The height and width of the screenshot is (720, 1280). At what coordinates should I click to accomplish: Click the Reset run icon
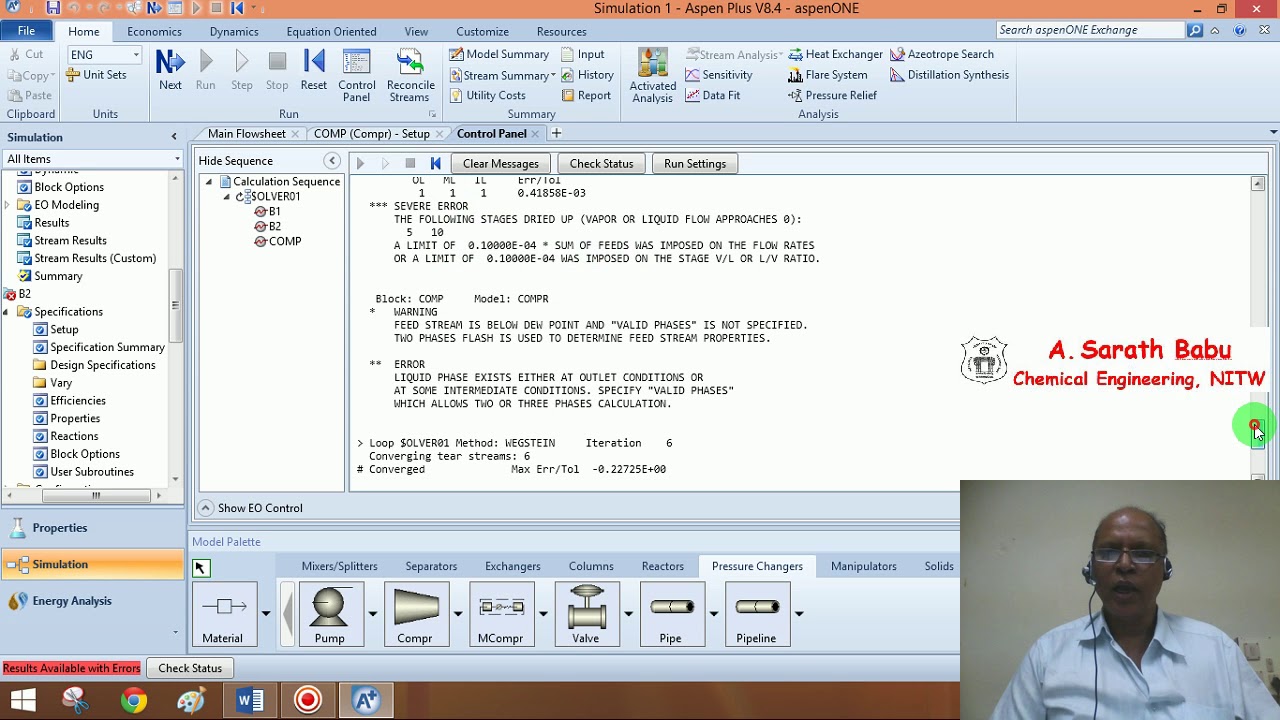[314, 71]
